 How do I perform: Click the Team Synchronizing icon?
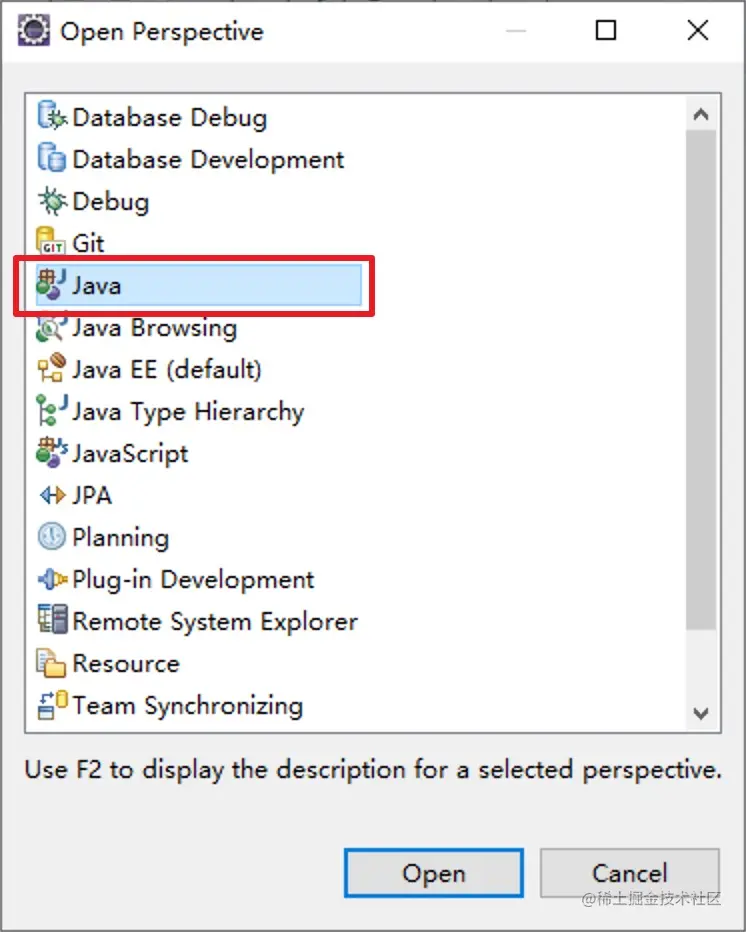click(52, 705)
